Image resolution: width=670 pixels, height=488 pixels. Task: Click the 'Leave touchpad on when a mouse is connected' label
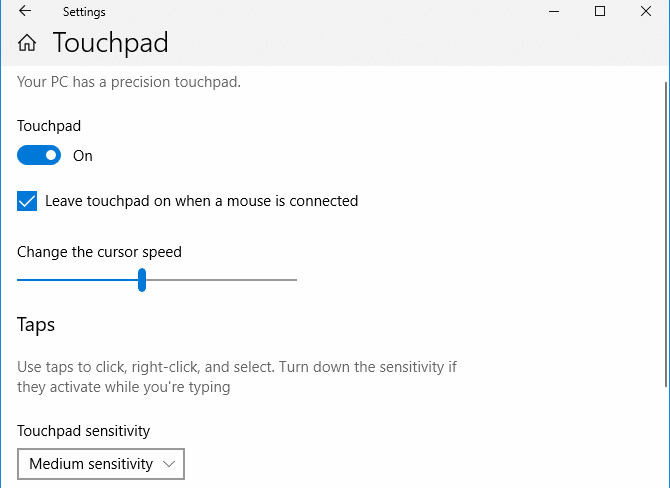point(201,201)
